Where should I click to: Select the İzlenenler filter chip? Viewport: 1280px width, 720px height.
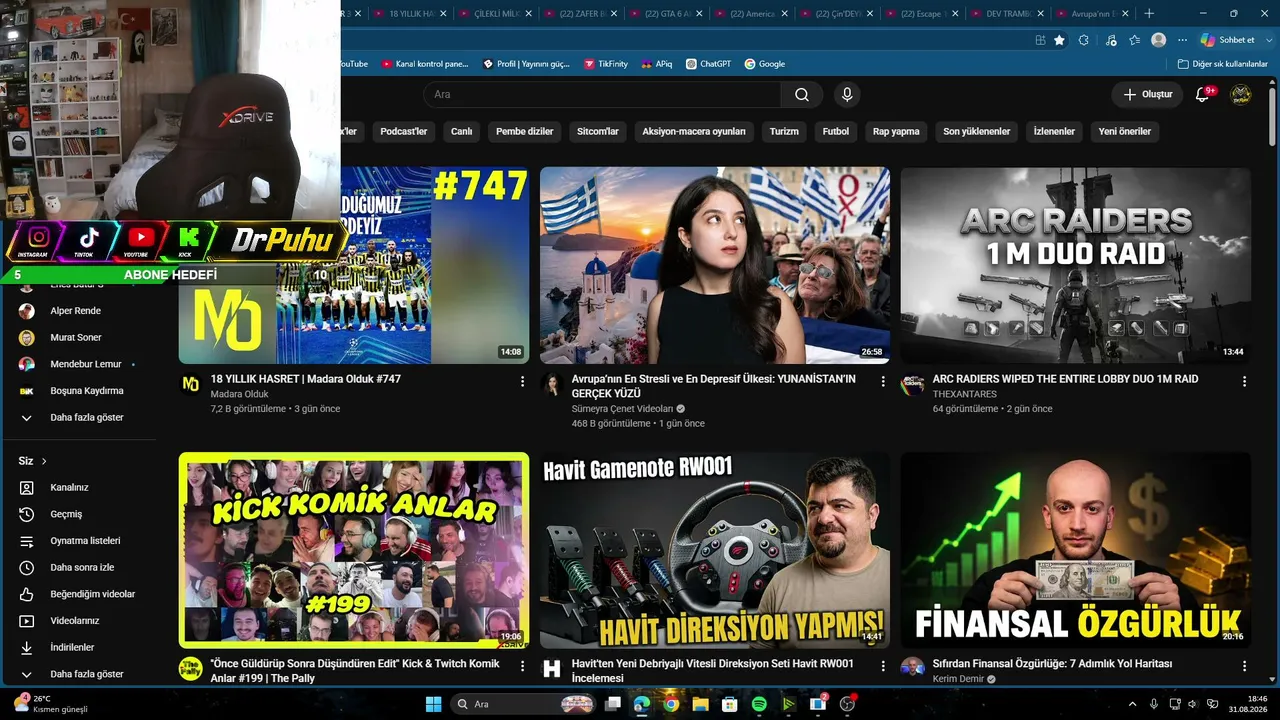pos(1054,131)
